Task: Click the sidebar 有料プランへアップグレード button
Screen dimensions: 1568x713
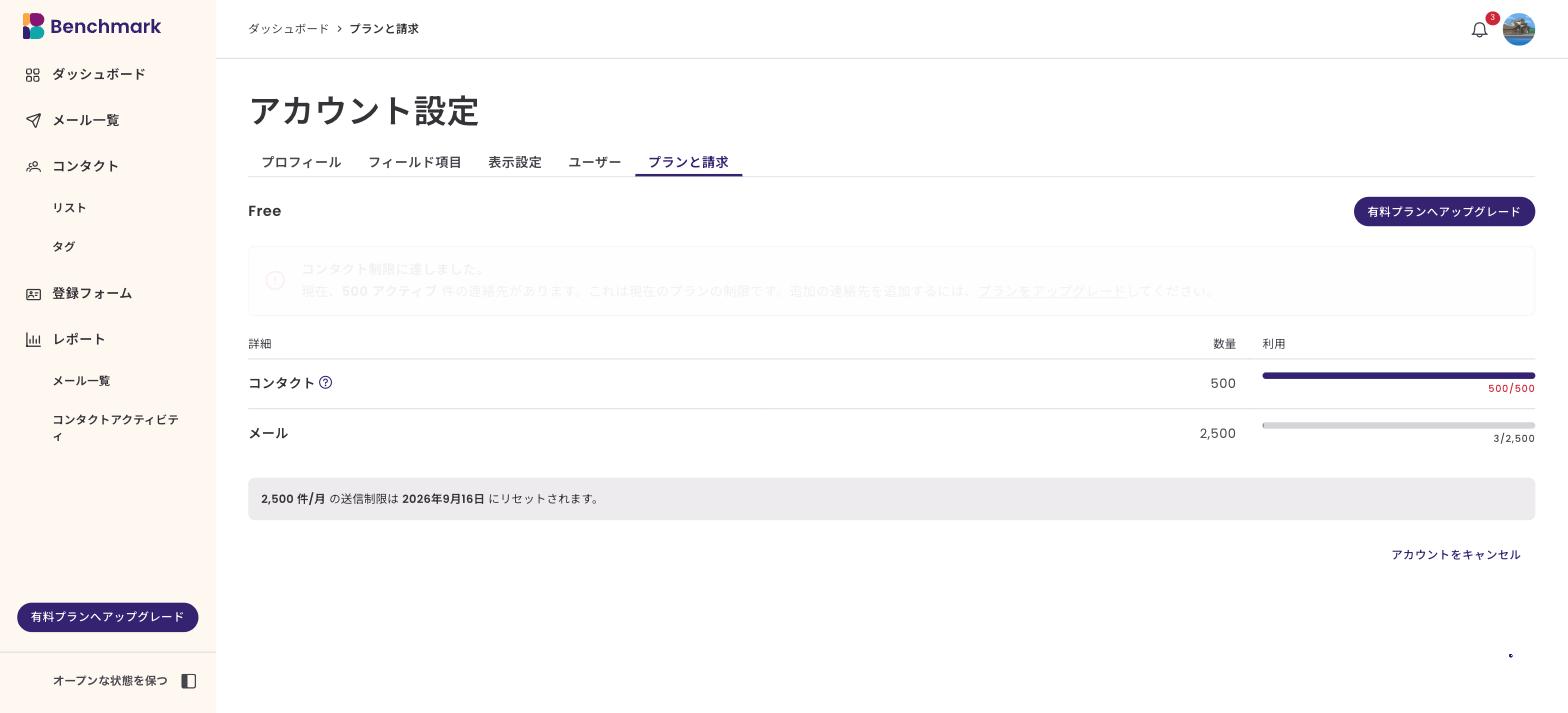Action: tap(108, 617)
